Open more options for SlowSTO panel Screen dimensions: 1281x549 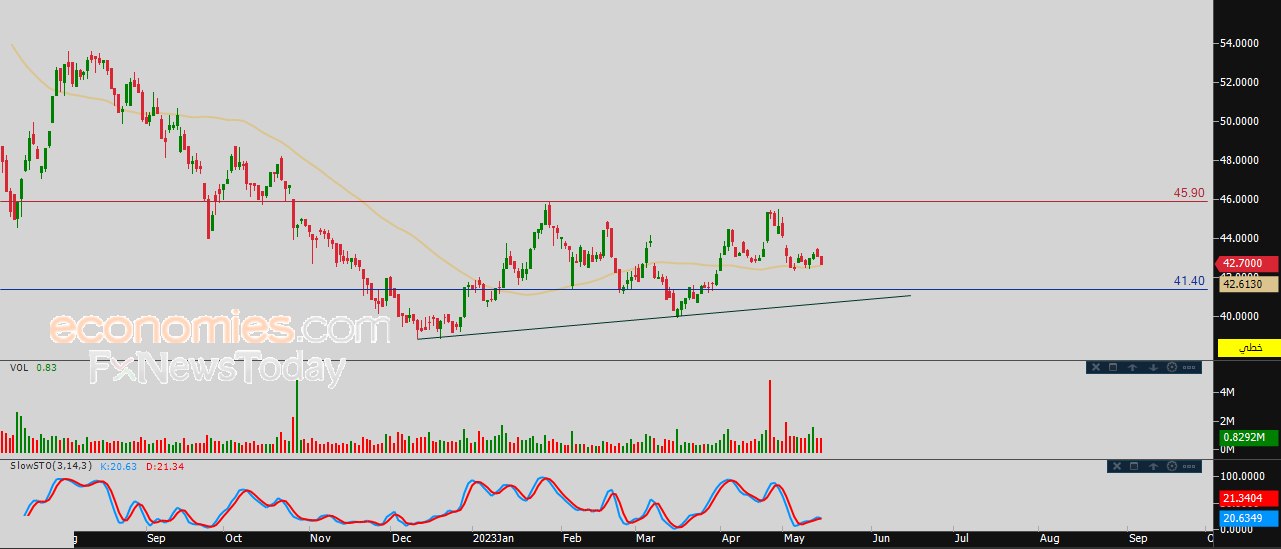tap(1189, 466)
